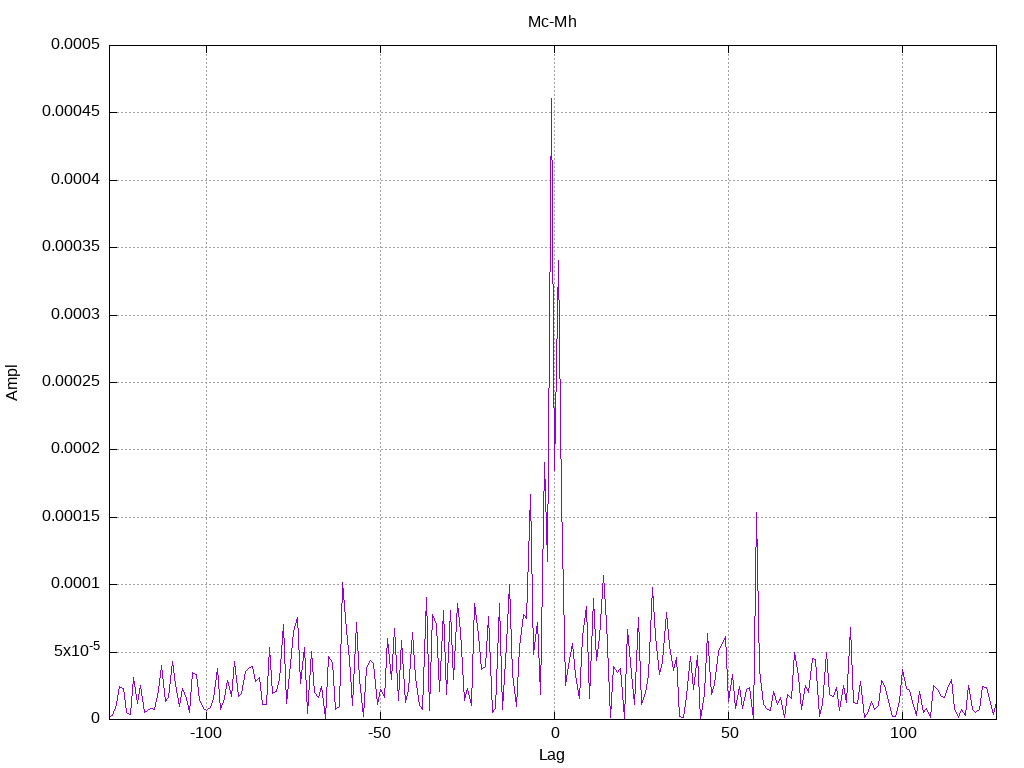Click the 0.0003 y-axis tick label
Image resolution: width=1024 pixels, height=768 pixels.
tap(76, 314)
